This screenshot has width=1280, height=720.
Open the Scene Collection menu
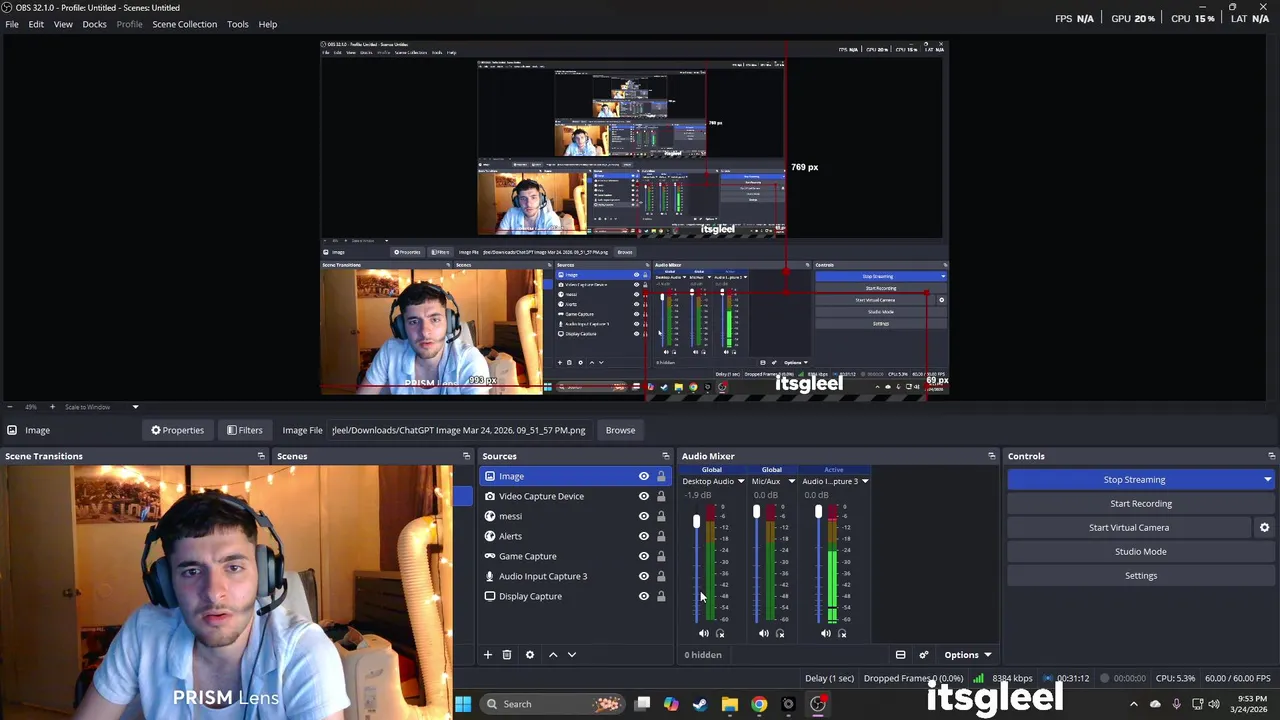tap(184, 24)
